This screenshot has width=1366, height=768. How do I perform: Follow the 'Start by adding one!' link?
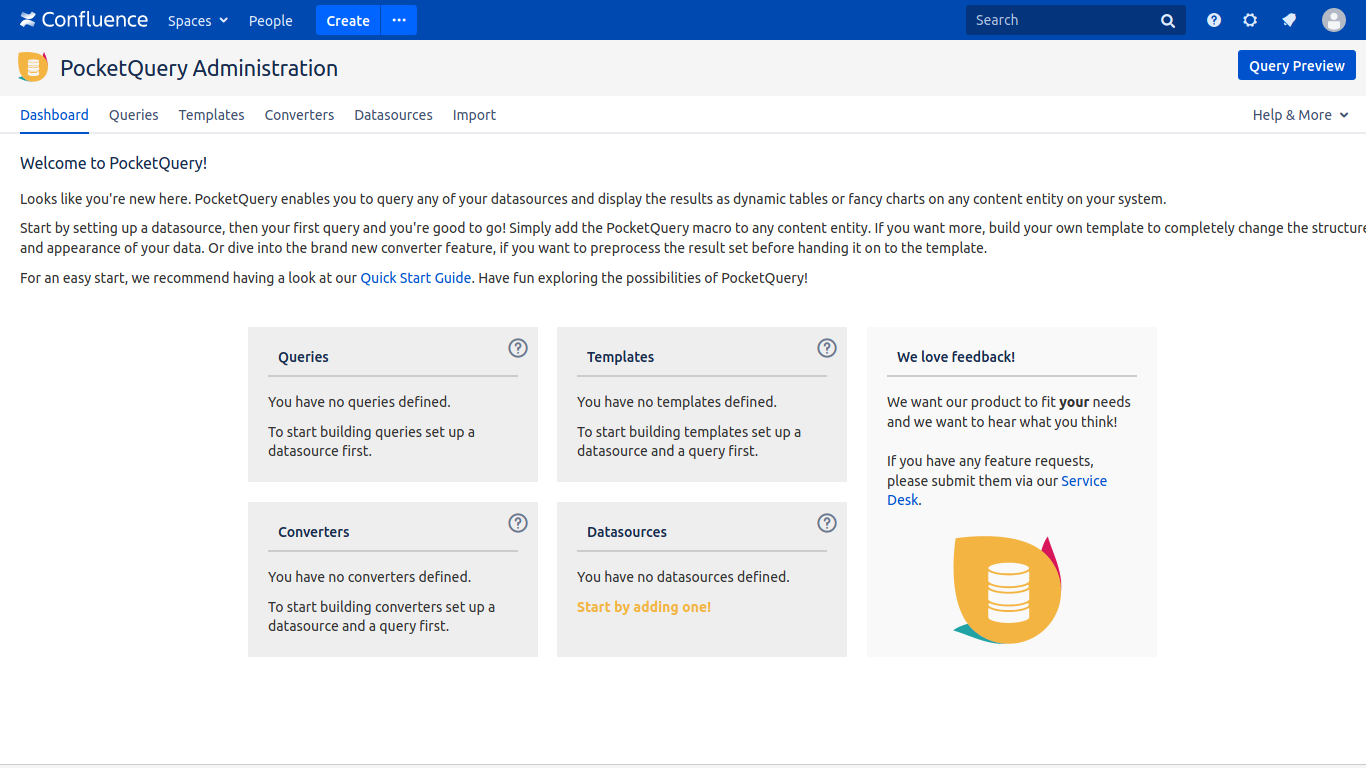coord(644,607)
